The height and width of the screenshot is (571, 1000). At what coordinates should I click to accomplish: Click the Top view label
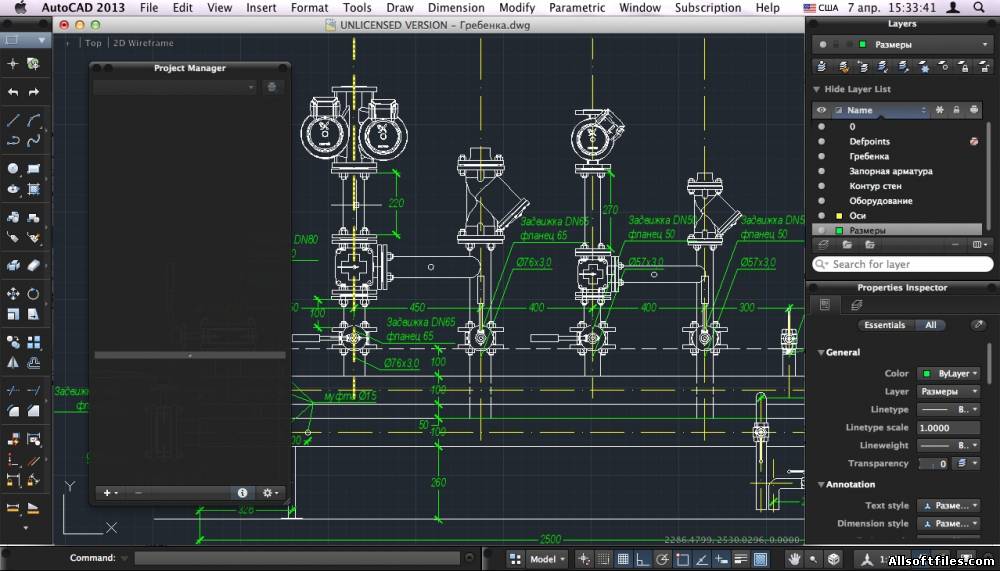coord(93,43)
